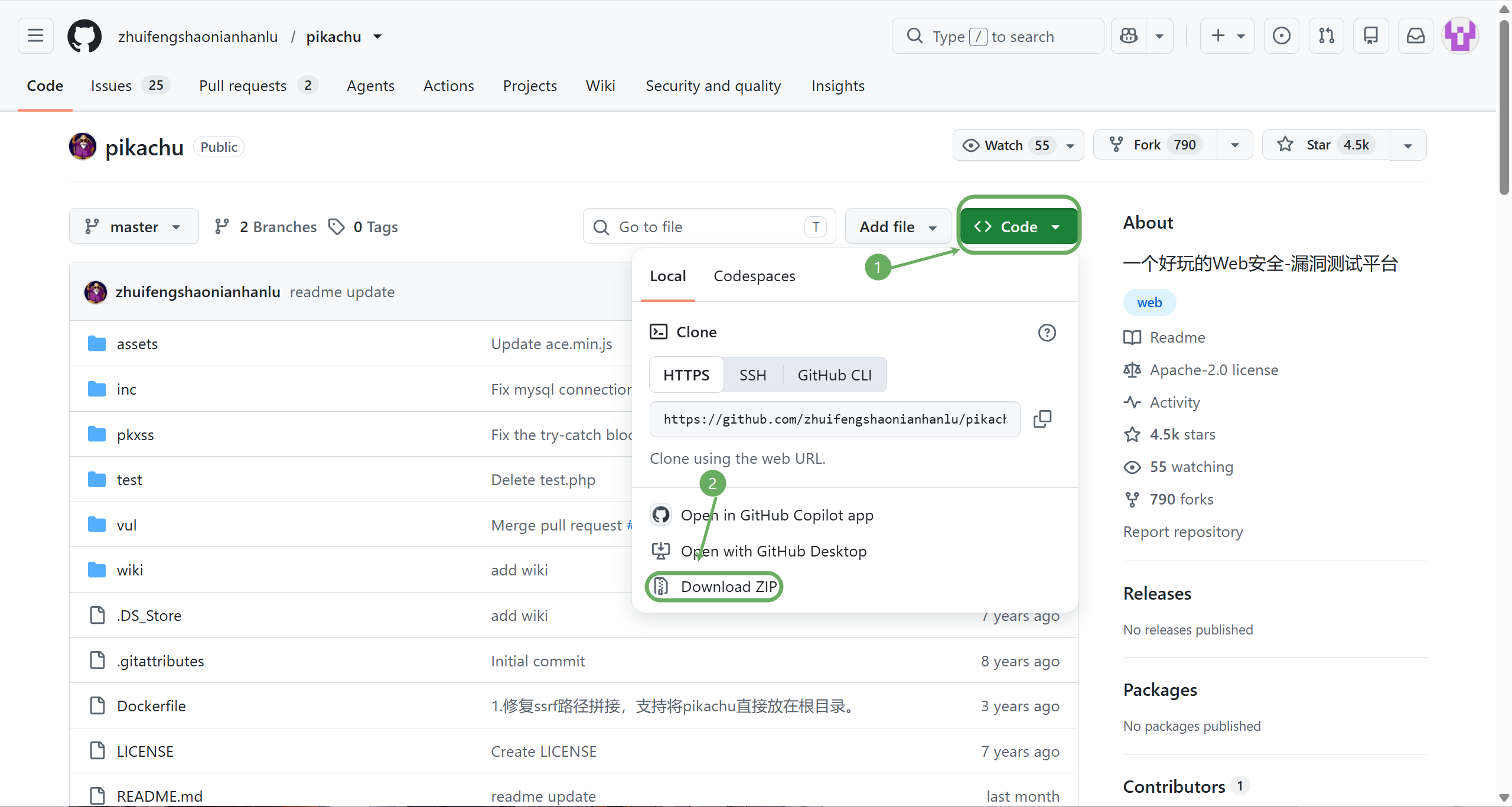Click the branches icon beside 2 Branches
1512x807 pixels.
222,227
